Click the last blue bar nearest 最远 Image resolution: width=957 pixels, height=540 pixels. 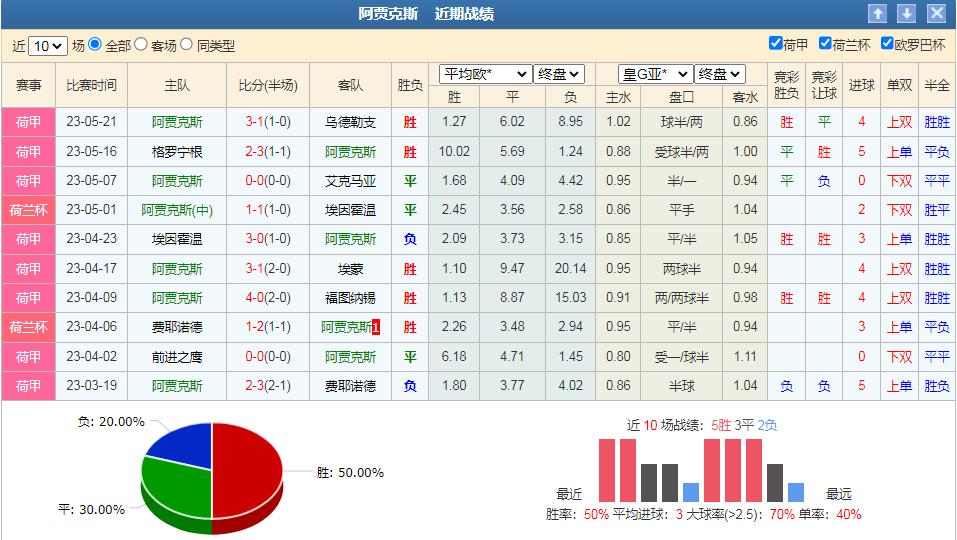click(x=796, y=492)
